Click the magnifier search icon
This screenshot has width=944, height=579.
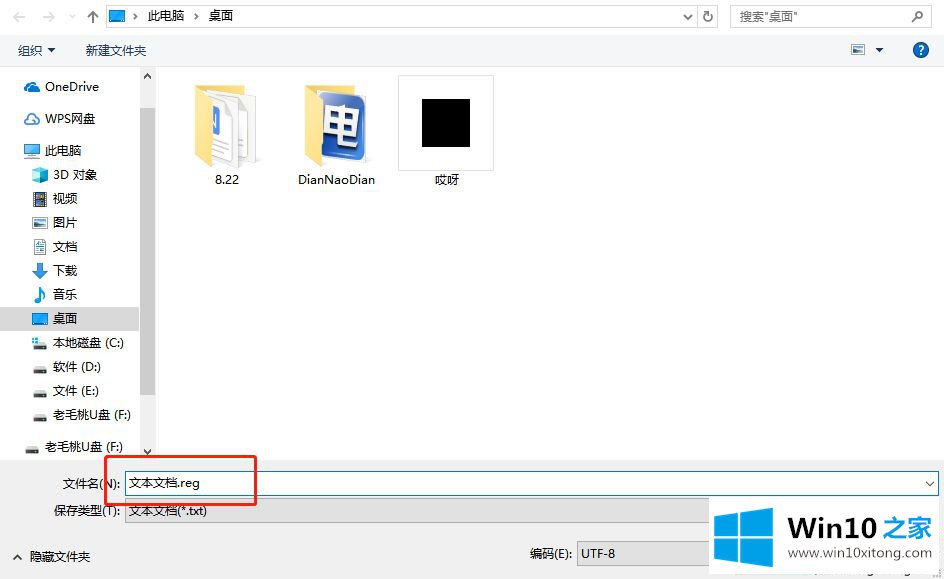[x=917, y=16]
